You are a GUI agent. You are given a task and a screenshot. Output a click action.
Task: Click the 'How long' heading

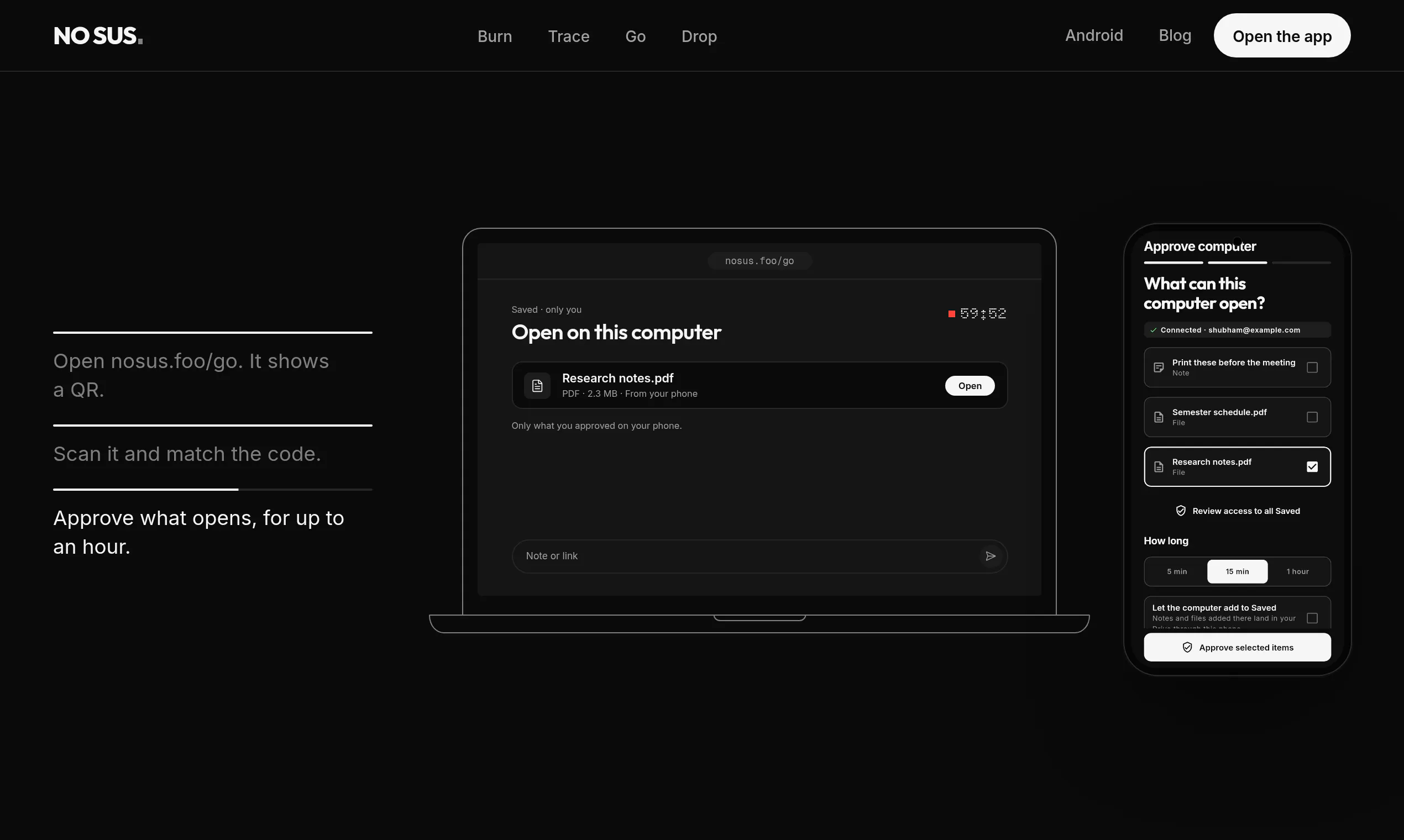(1166, 540)
